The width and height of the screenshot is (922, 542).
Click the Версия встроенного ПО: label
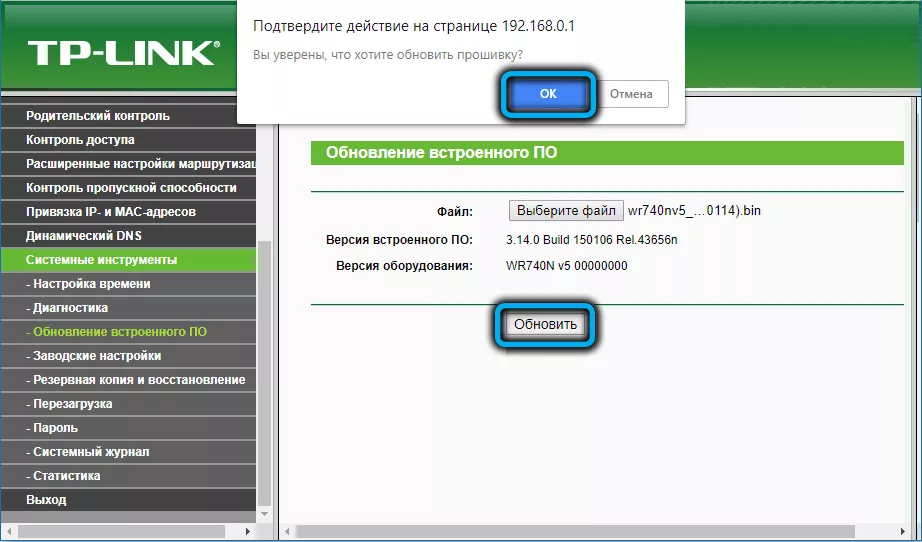[x=399, y=240]
